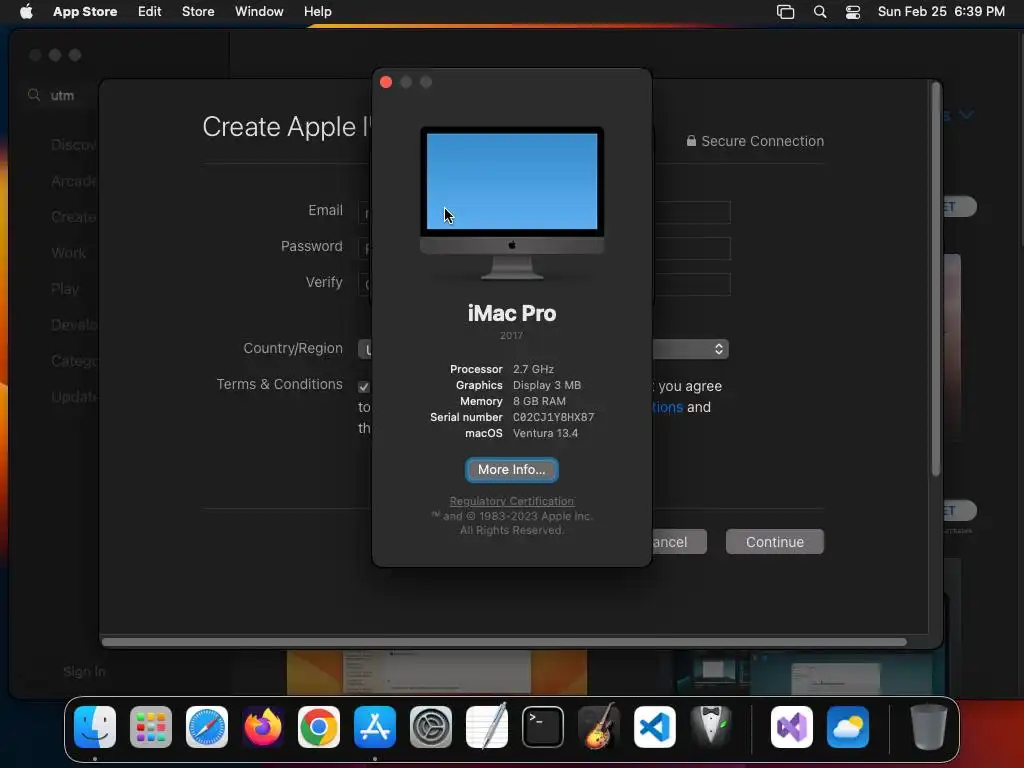This screenshot has width=1024, height=768.
Task: Open System Settings from the Dock
Action: click(431, 727)
